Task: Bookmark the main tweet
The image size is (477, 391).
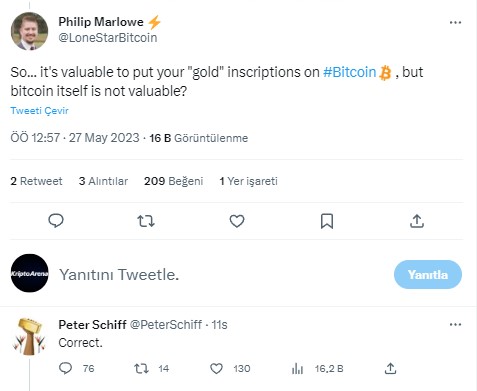Action: [x=327, y=221]
